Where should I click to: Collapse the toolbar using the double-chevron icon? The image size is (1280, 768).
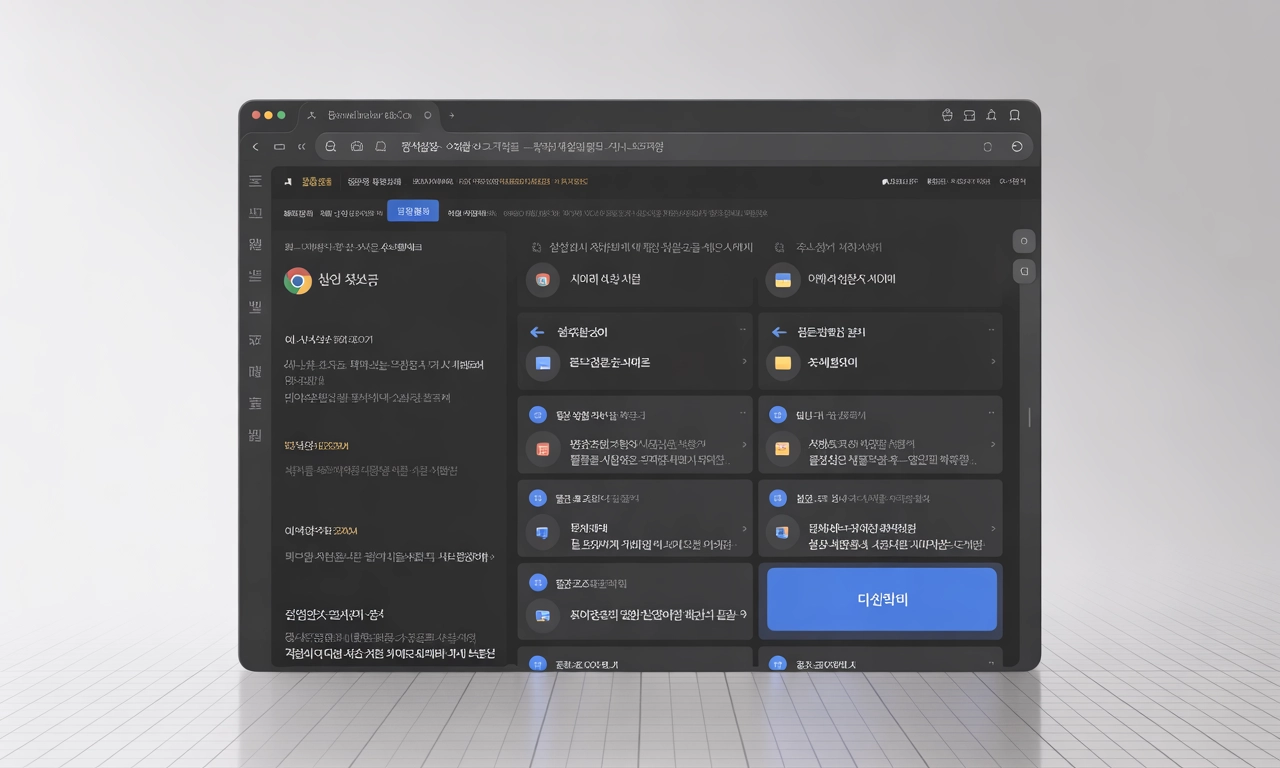pos(300,146)
